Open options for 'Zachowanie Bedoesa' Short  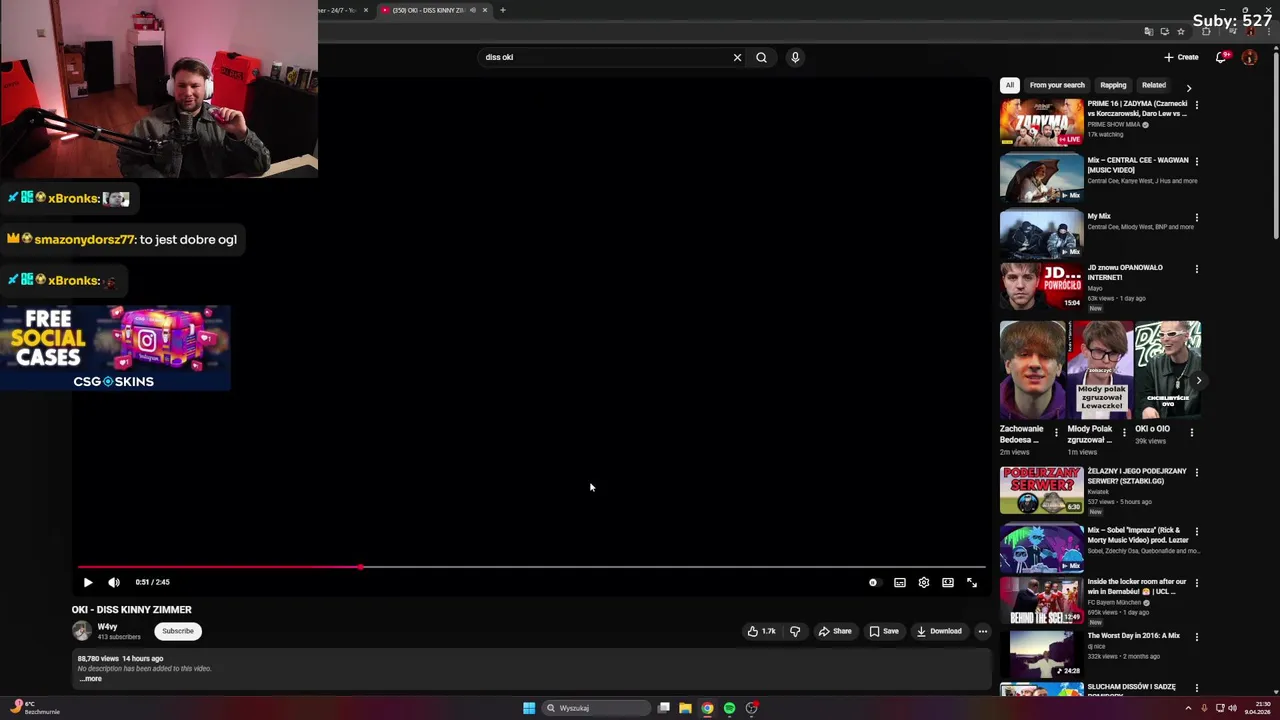click(1056, 432)
